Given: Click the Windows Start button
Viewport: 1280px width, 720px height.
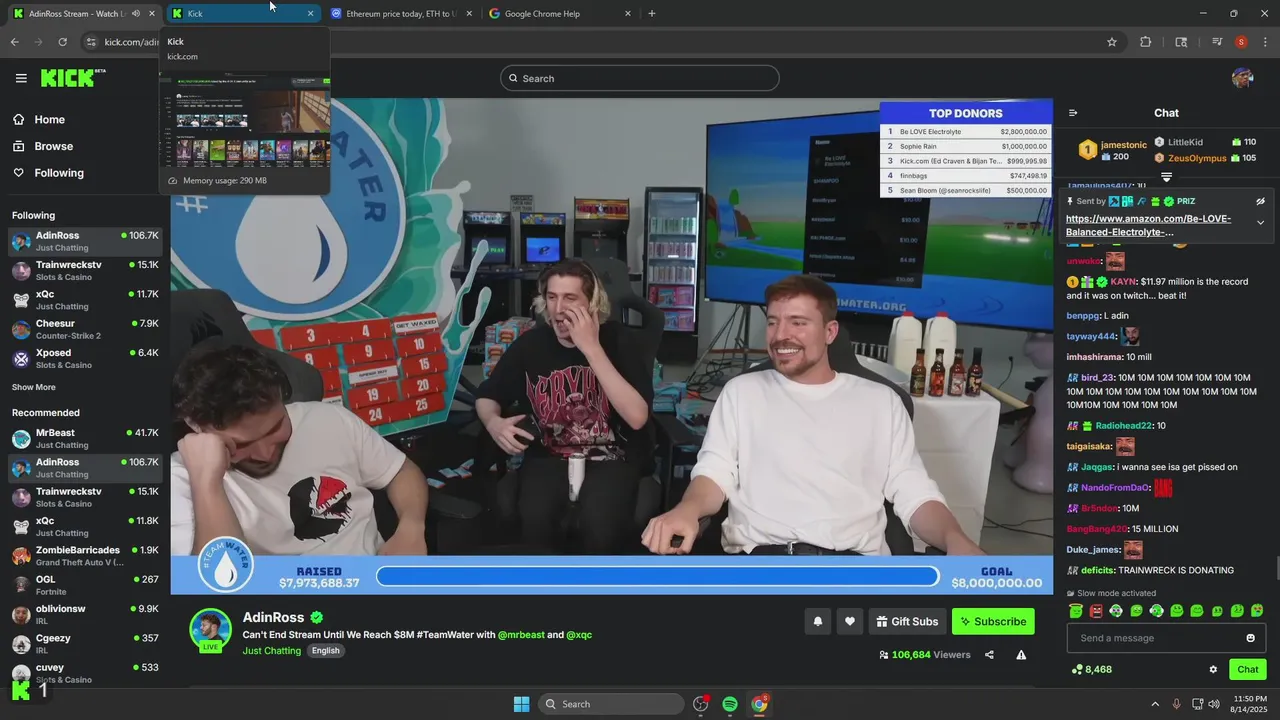Looking at the screenshot, I should point(521,704).
